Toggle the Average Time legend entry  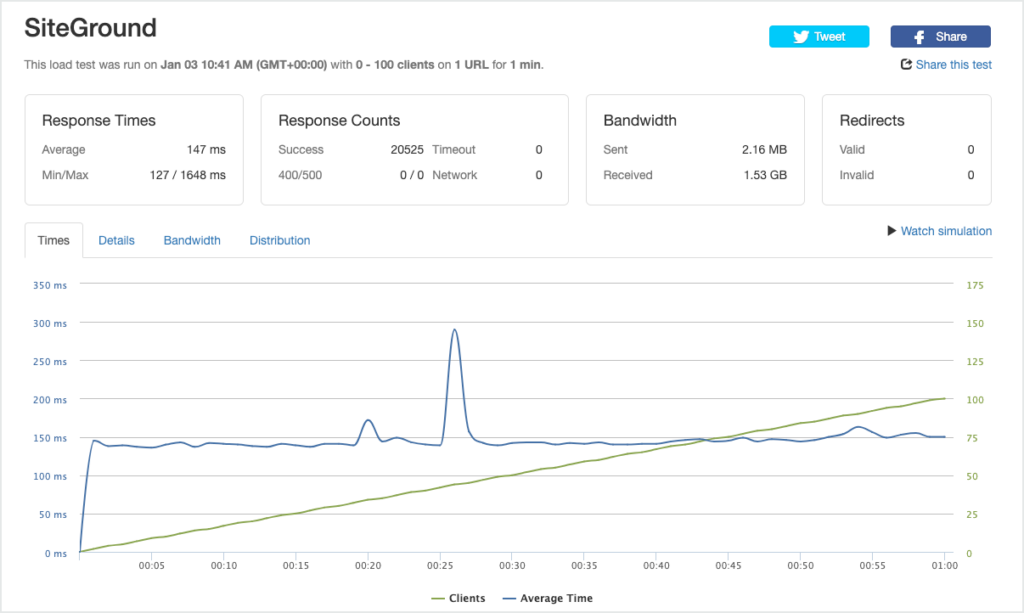click(554, 598)
